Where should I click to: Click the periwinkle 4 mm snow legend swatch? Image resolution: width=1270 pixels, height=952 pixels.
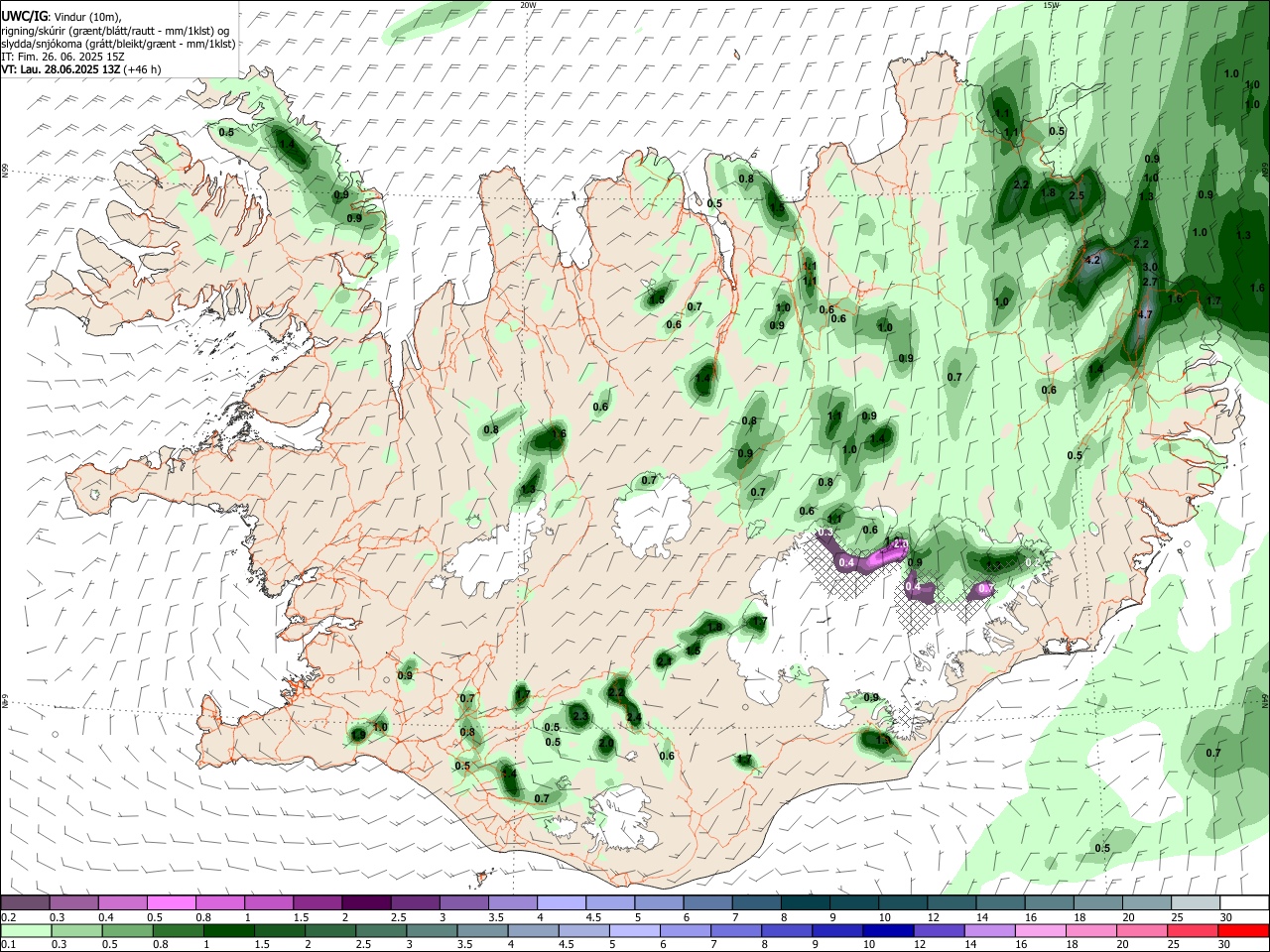click(561, 902)
